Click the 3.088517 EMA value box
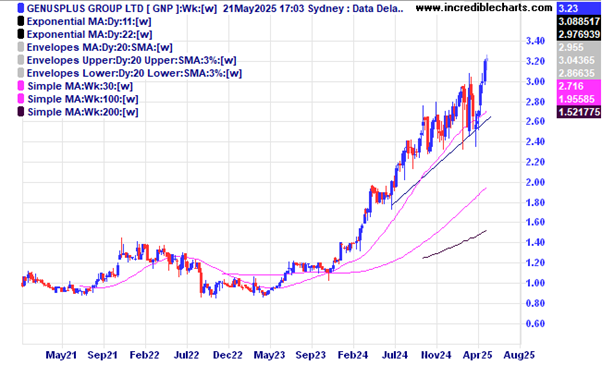Image resolution: width=602 pixels, height=365 pixels. [579, 21]
